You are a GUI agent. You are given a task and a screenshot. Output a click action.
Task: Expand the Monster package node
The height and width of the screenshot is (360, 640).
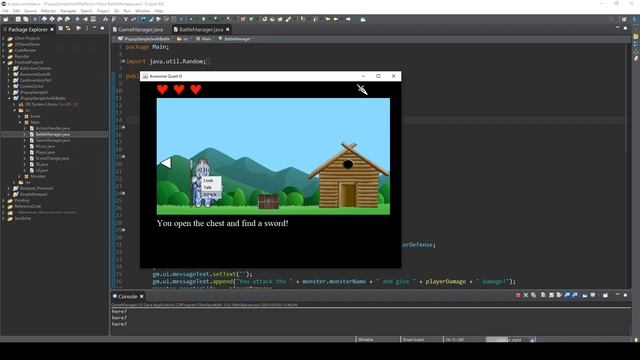(x=20, y=176)
